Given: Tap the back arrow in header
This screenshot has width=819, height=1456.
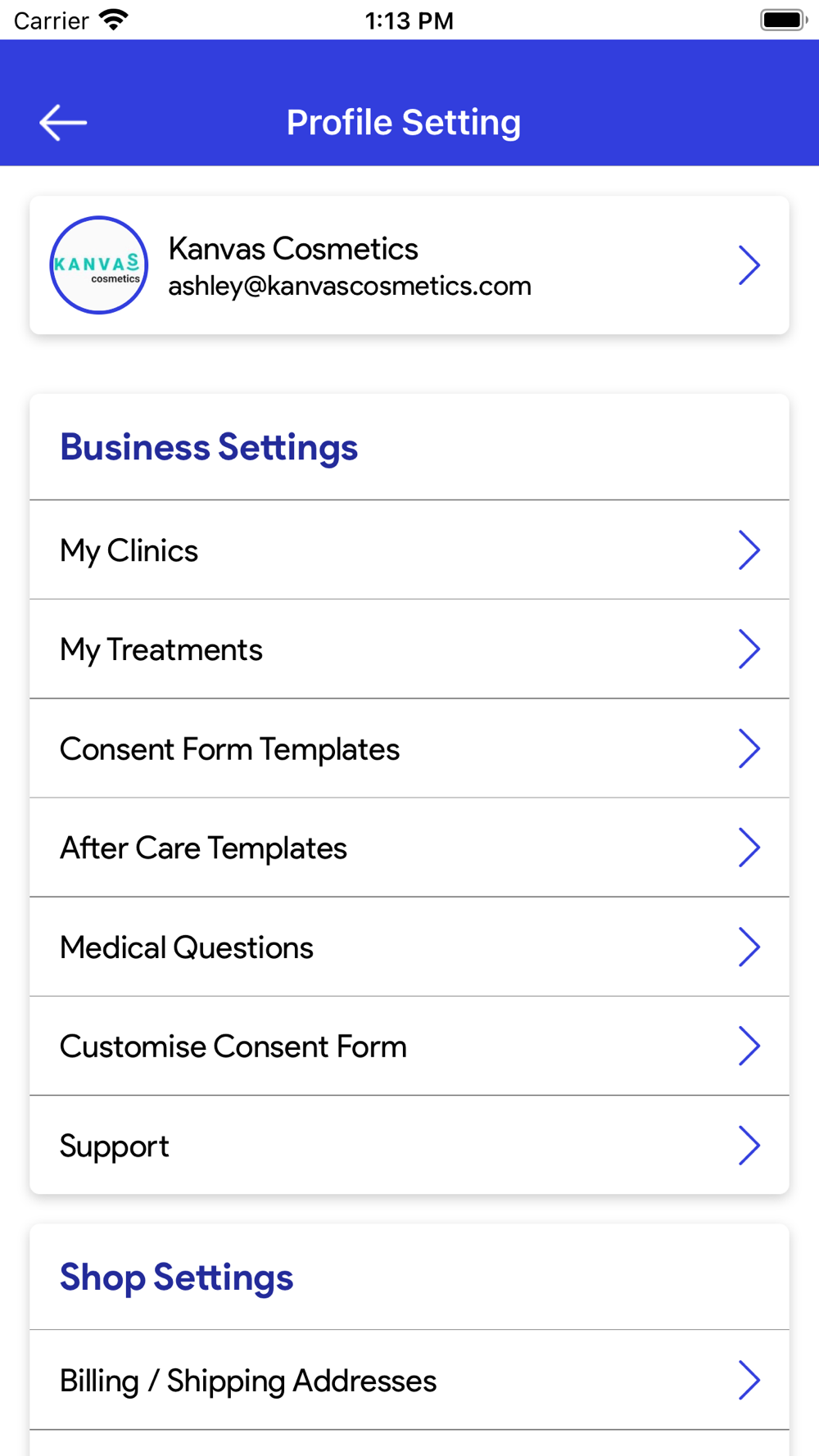Looking at the screenshot, I should click(63, 123).
